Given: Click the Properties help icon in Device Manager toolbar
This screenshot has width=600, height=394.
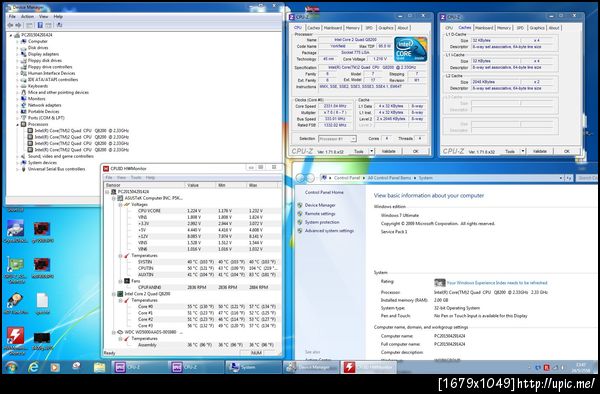Looking at the screenshot, I should (40, 25).
